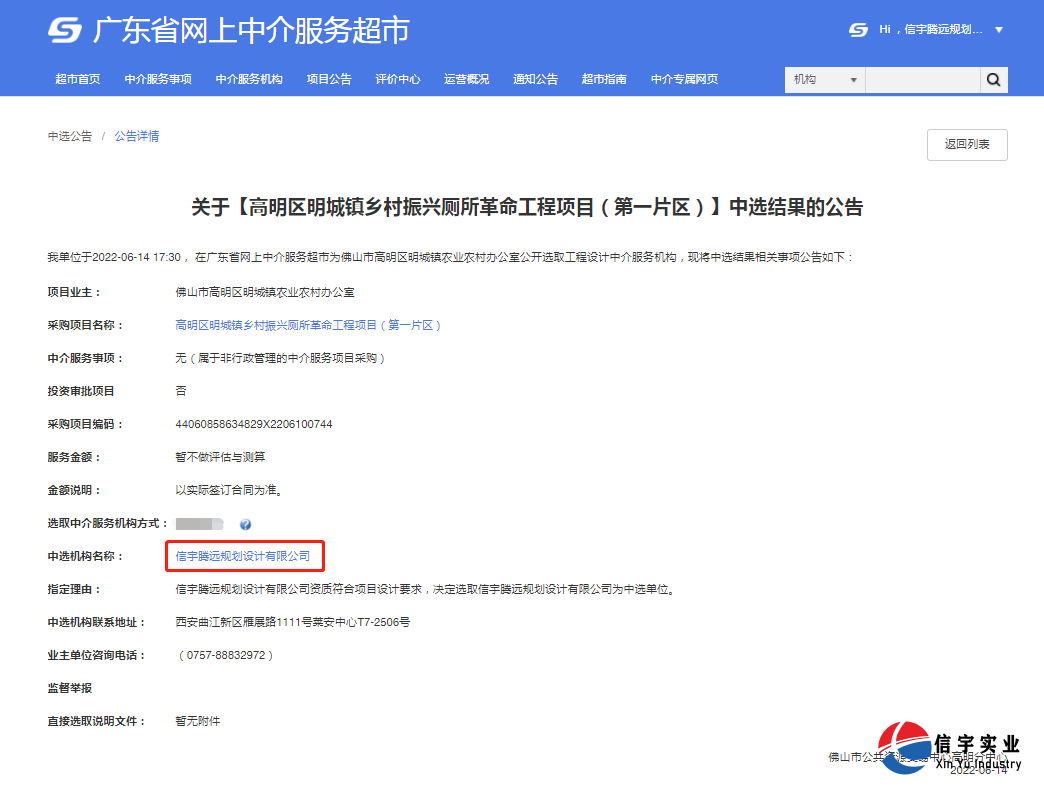The height and width of the screenshot is (790, 1044).
Task: Click the small S logo next to the Hi greeting
Action: coord(857,30)
